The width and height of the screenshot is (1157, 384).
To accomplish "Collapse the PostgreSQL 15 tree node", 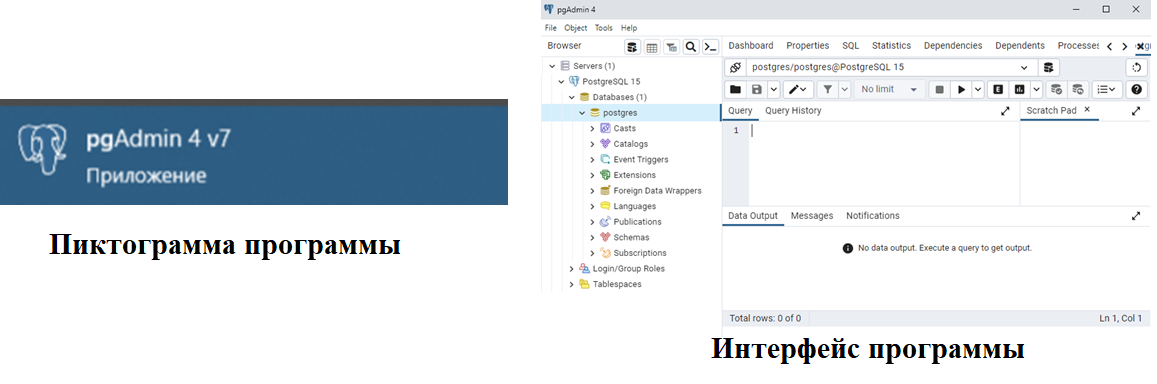I will 562,81.
